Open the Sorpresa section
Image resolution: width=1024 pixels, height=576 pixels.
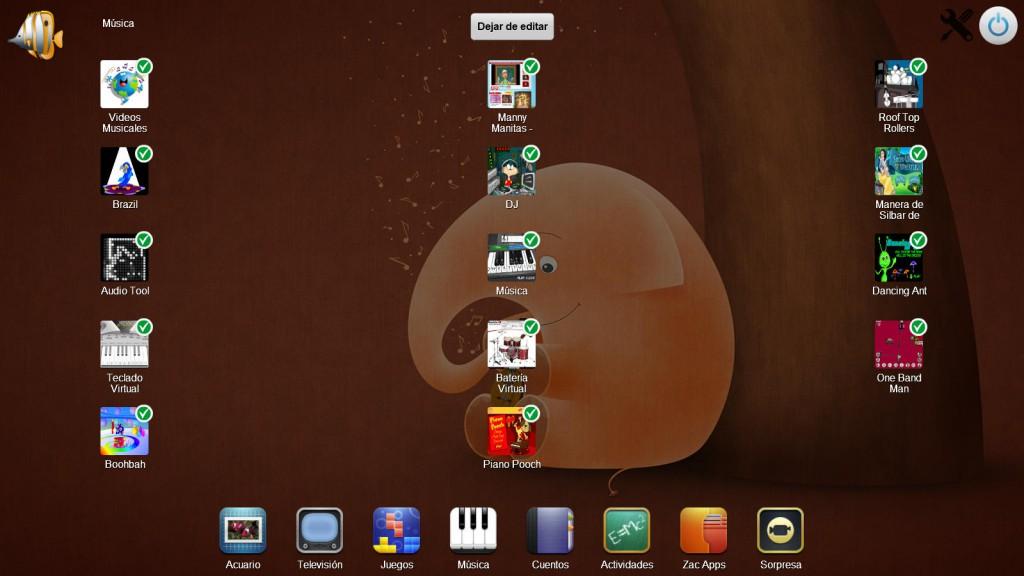[x=778, y=531]
